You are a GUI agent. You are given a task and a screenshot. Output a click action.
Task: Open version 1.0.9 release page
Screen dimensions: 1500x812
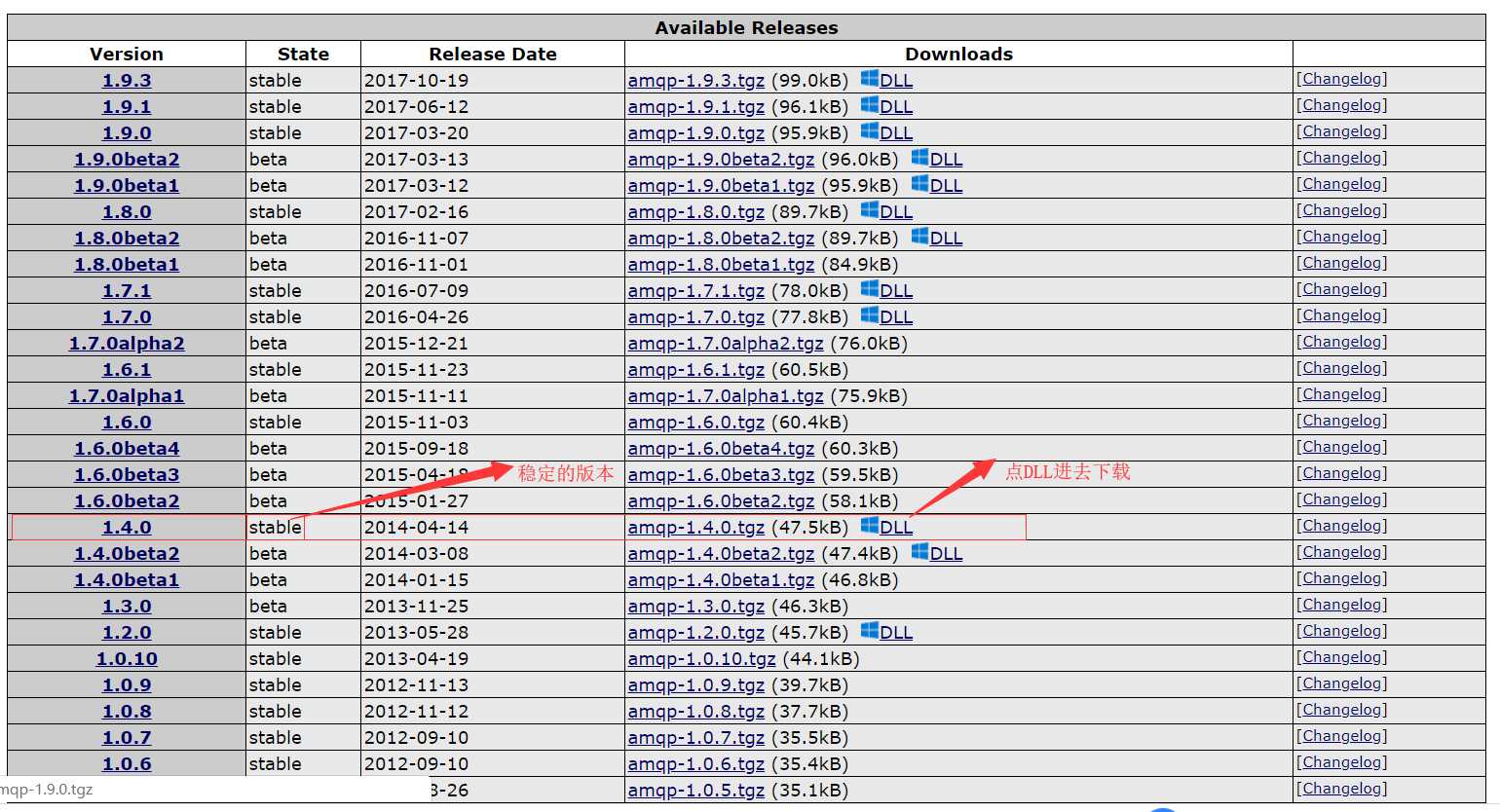pyautogui.click(x=127, y=685)
